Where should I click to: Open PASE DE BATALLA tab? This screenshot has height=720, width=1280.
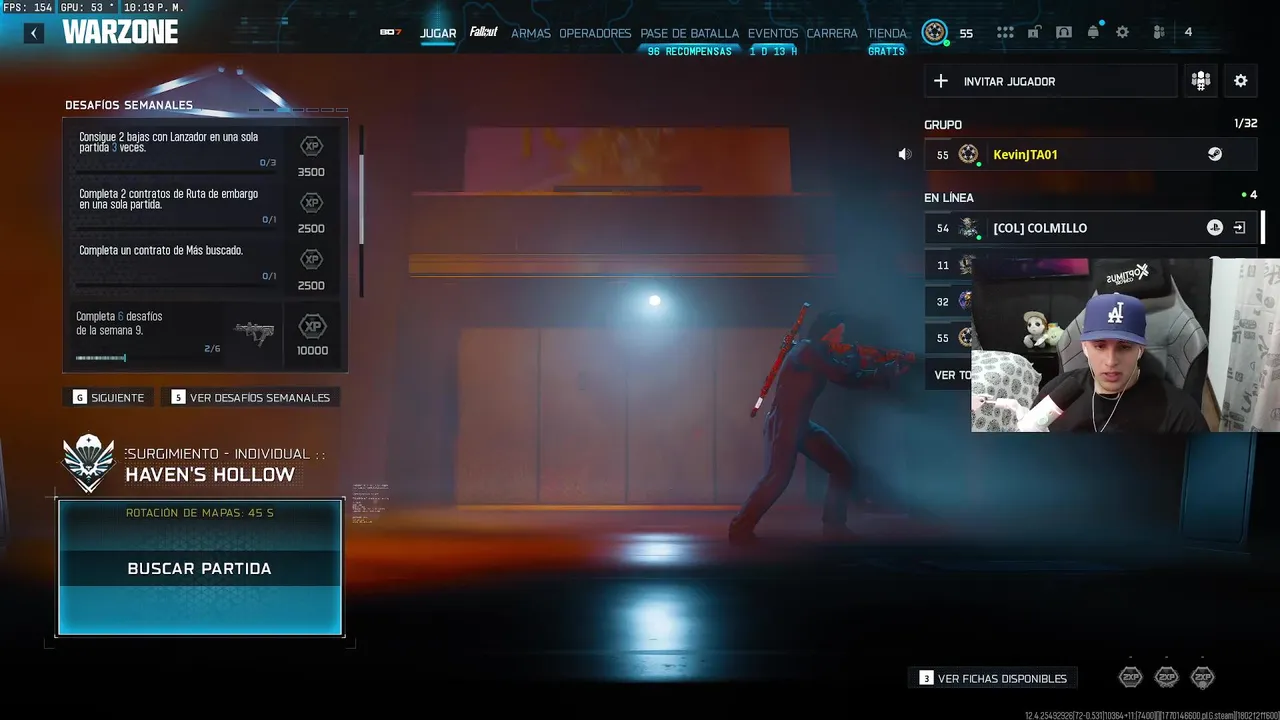pos(689,33)
